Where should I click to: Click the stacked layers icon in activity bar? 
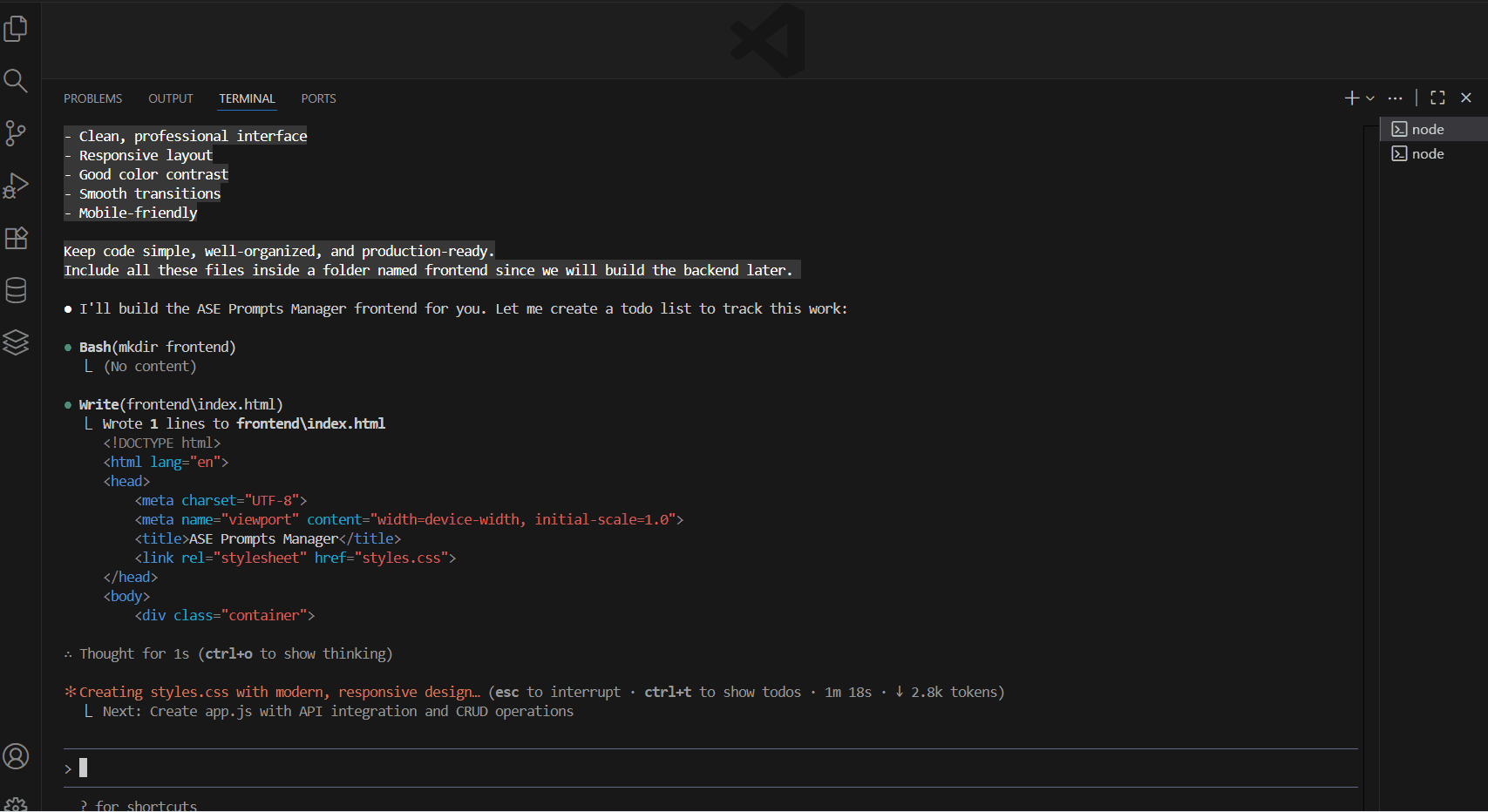pos(16,342)
